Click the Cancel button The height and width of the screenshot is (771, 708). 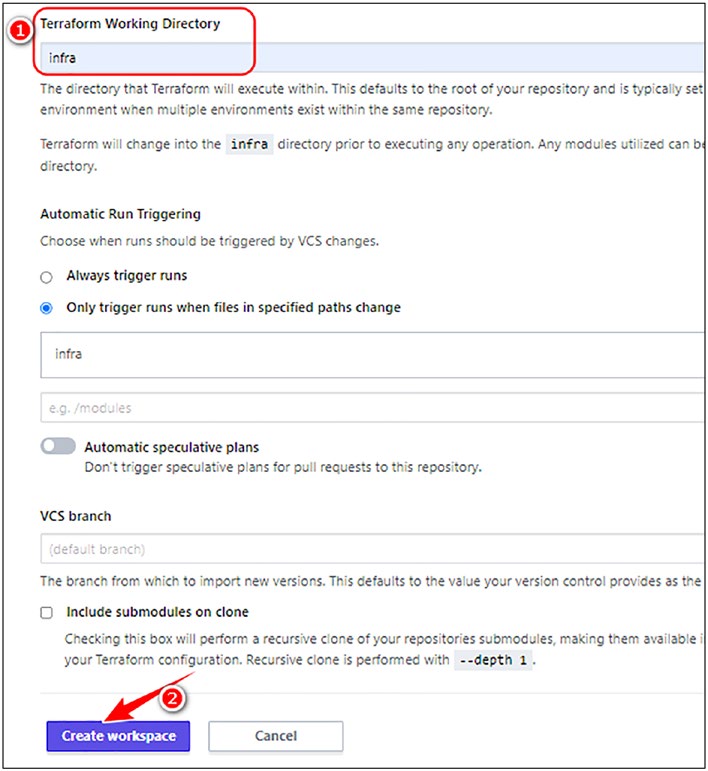276,736
